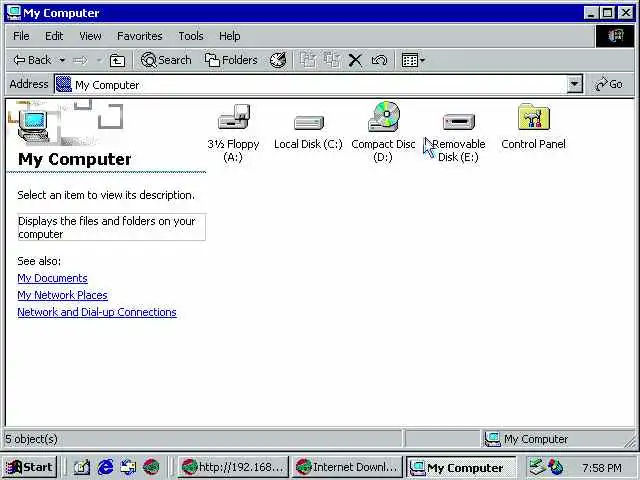Image resolution: width=640 pixels, height=480 pixels.
Task: Click the network tray icon
Action: [x=537, y=467]
